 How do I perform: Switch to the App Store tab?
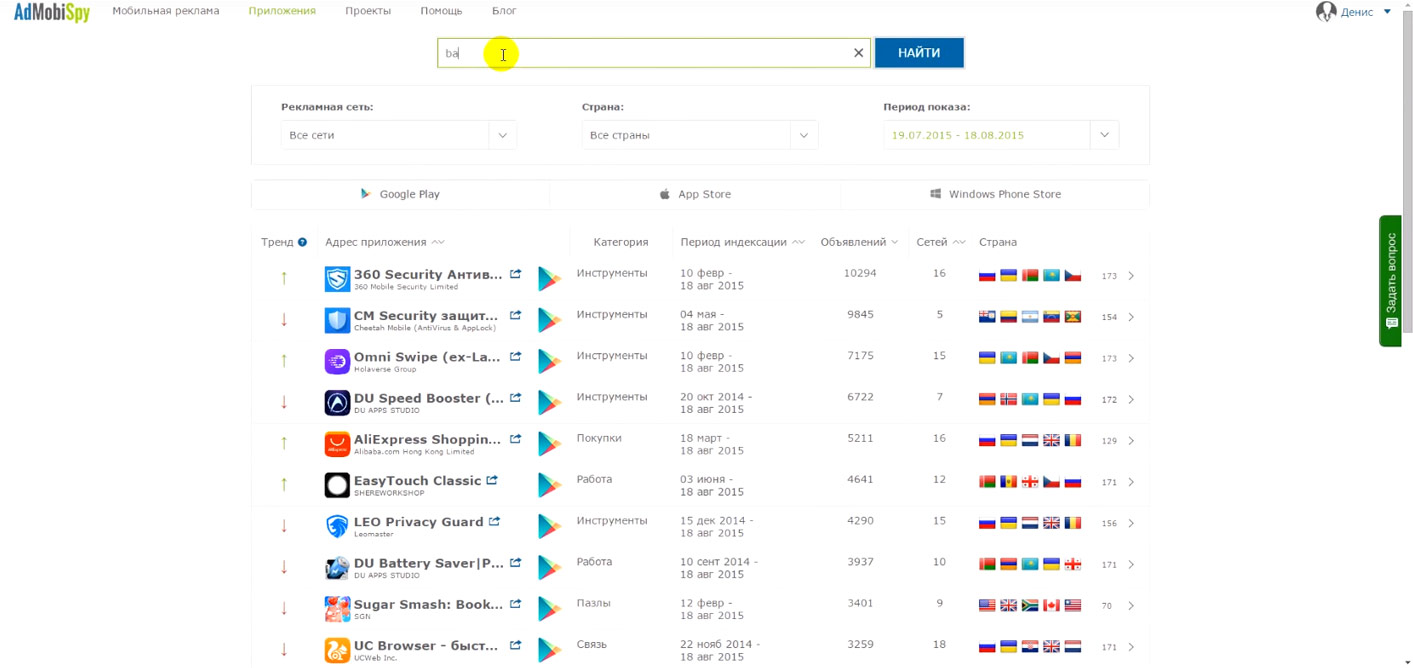pyautogui.click(x=695, y=194)
